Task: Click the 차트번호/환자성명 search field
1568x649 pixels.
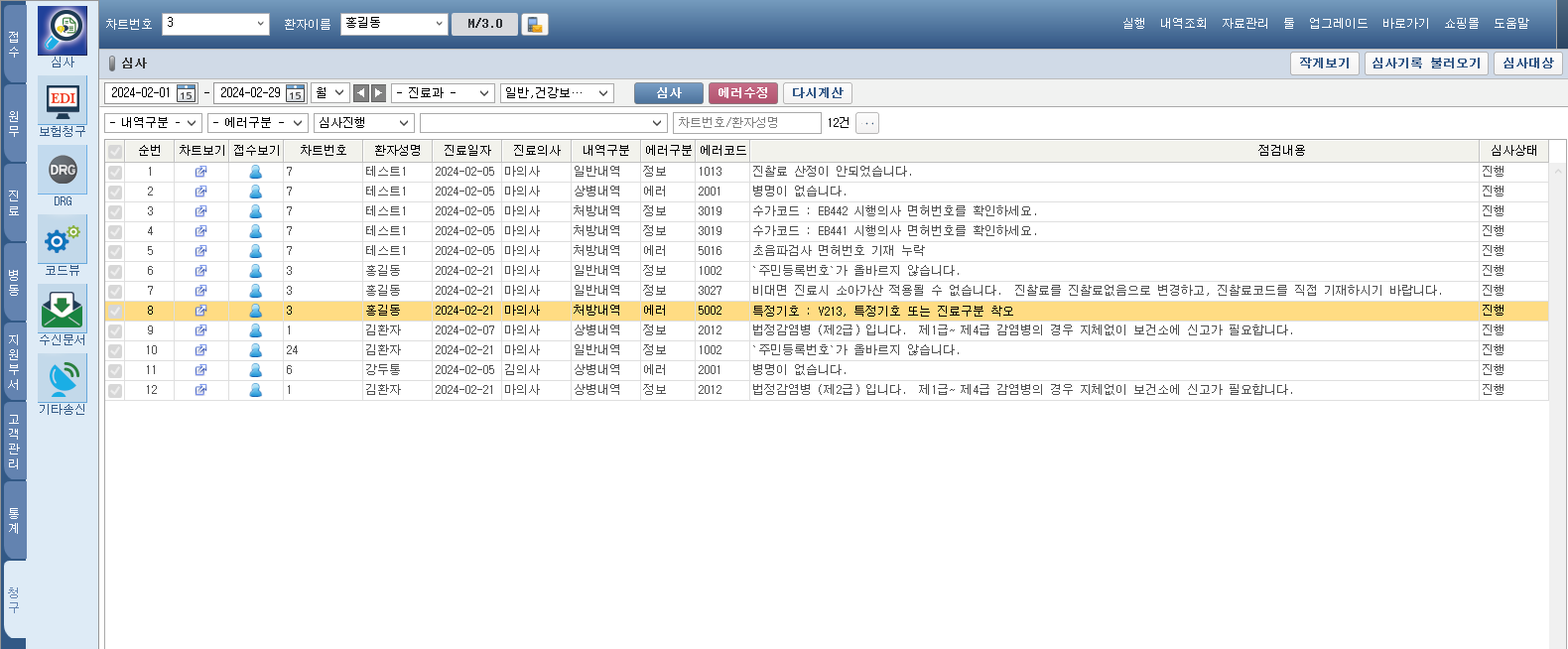Action: click(x=746, y=123)
